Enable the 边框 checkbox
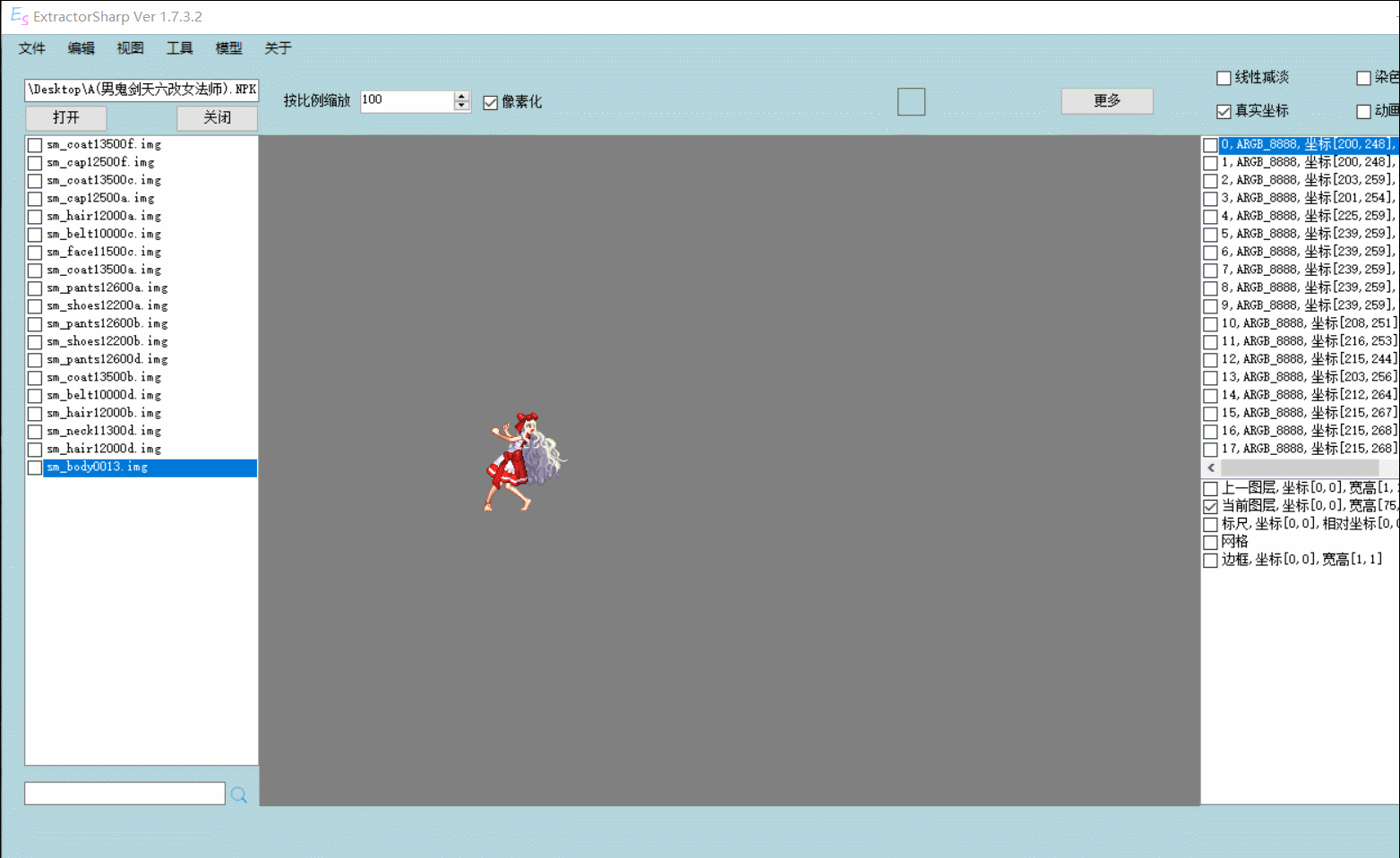 tap(1210, 560)
